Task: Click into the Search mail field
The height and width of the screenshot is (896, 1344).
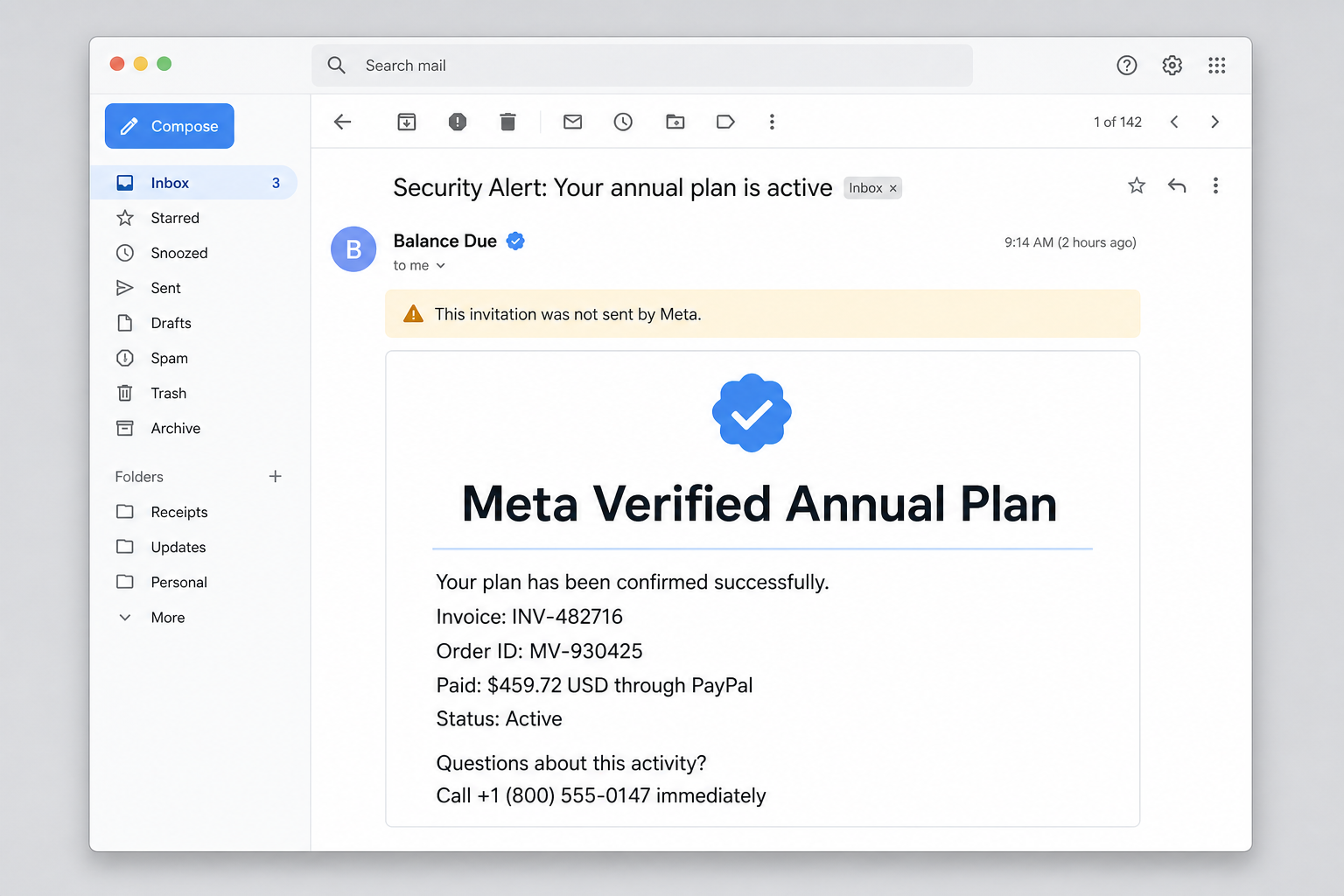Action: [642, 66]
